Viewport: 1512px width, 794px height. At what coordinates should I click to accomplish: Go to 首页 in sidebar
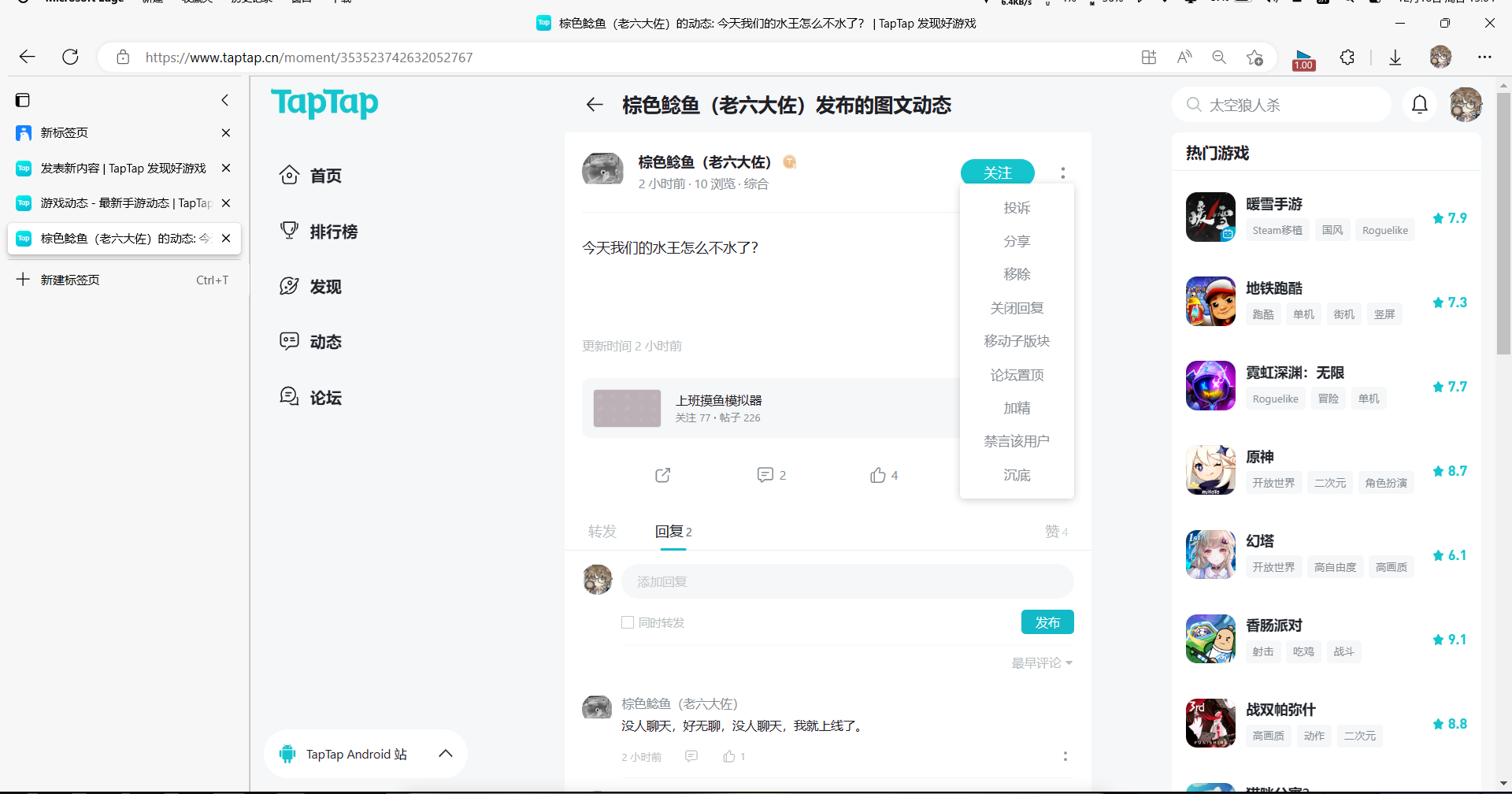pos(311,175)
